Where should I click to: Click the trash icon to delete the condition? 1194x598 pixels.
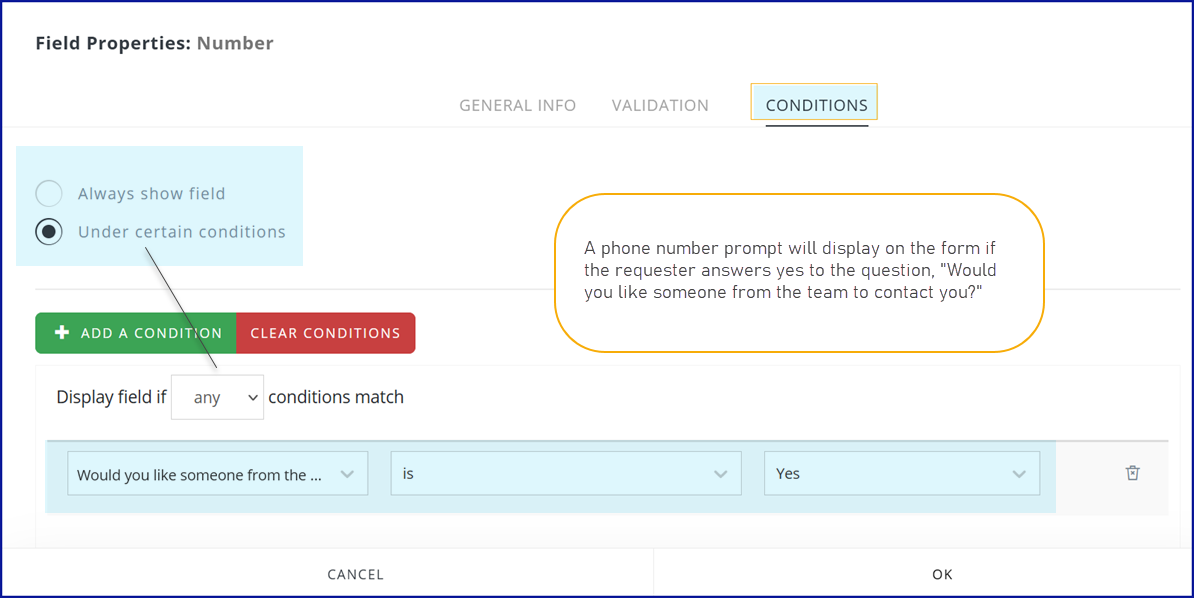pyautogui.click(x=1132, y=473)
